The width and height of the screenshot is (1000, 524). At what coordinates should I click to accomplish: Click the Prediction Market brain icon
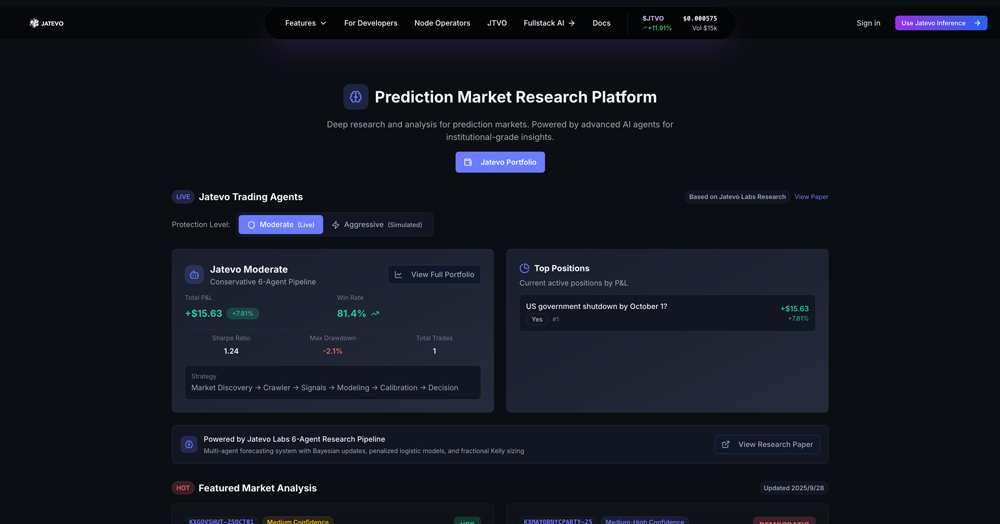pyautogui.click(x=355, y=97)
